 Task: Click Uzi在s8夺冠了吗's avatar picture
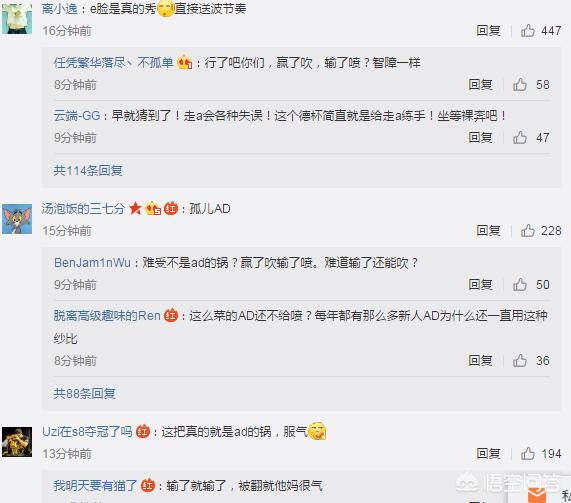tap(17, 442)
